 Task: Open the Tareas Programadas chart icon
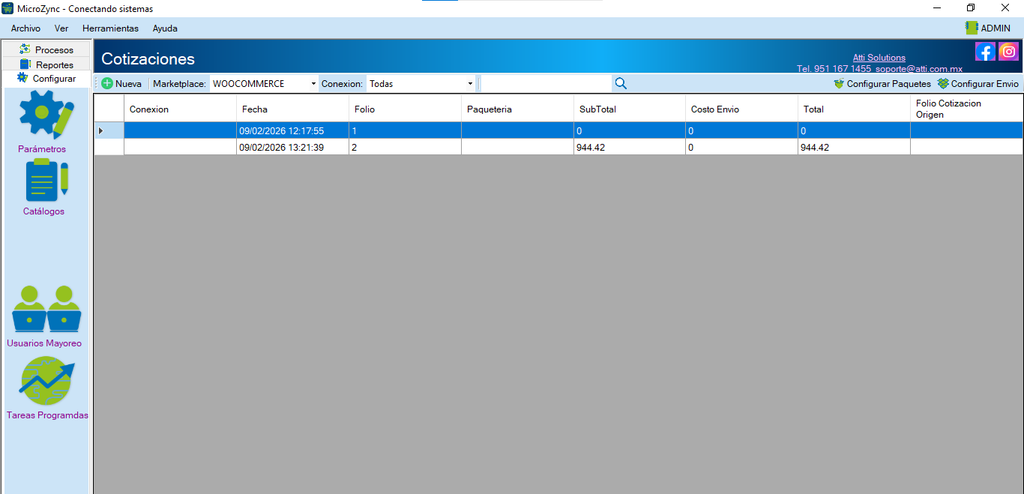46,381
